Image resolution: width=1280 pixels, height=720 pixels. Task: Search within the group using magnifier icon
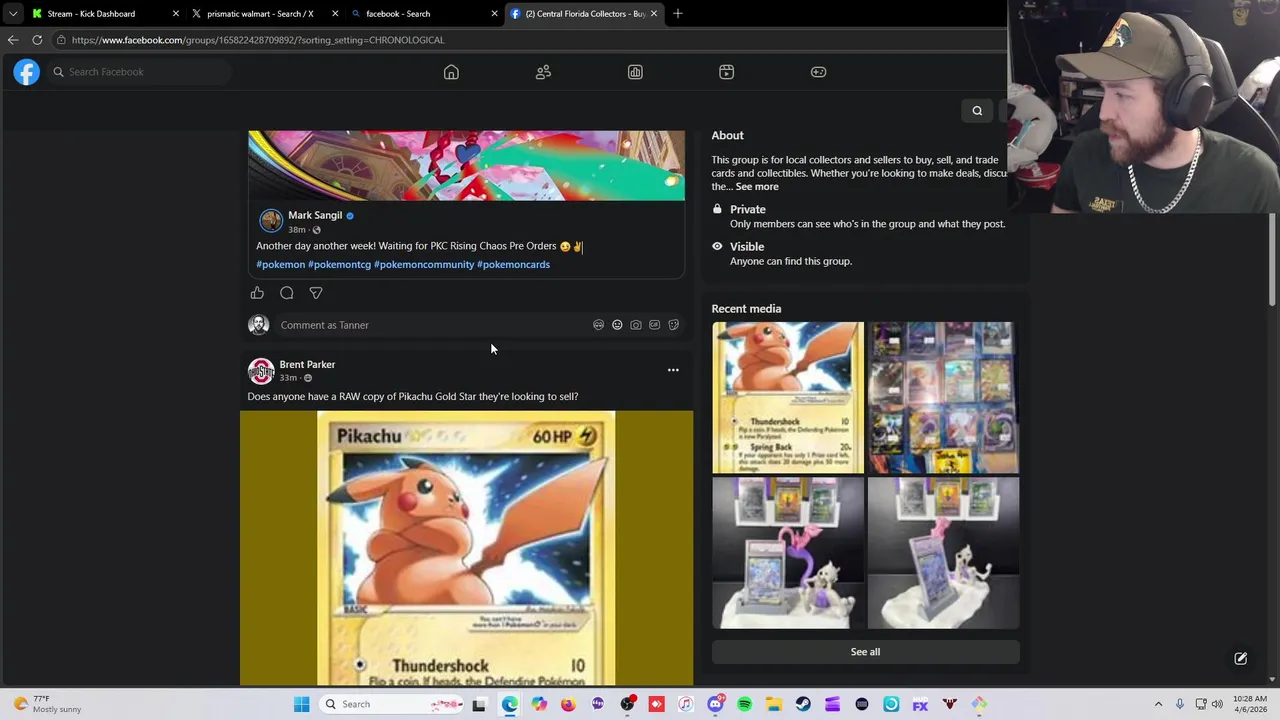tap(977, 111)
